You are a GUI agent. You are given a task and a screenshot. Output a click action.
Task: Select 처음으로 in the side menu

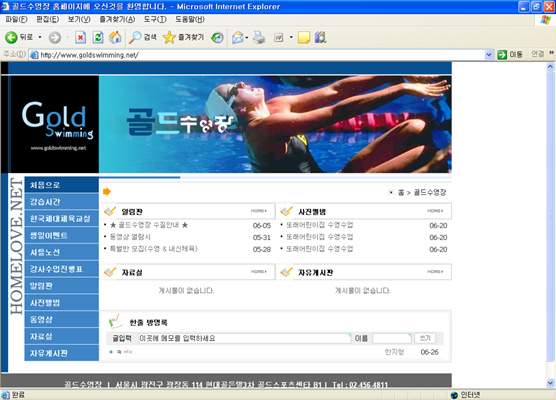[61, 185]
